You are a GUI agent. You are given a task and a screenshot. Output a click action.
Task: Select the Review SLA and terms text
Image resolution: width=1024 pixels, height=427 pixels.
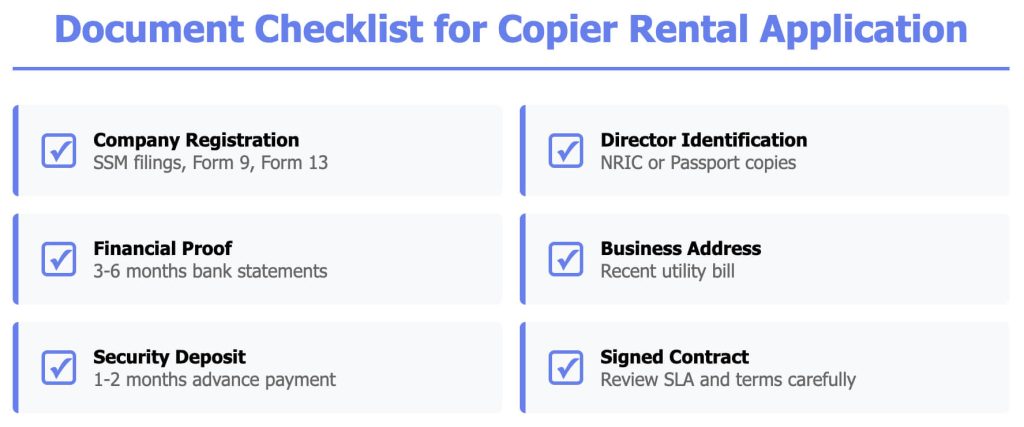tap(727, 379)
